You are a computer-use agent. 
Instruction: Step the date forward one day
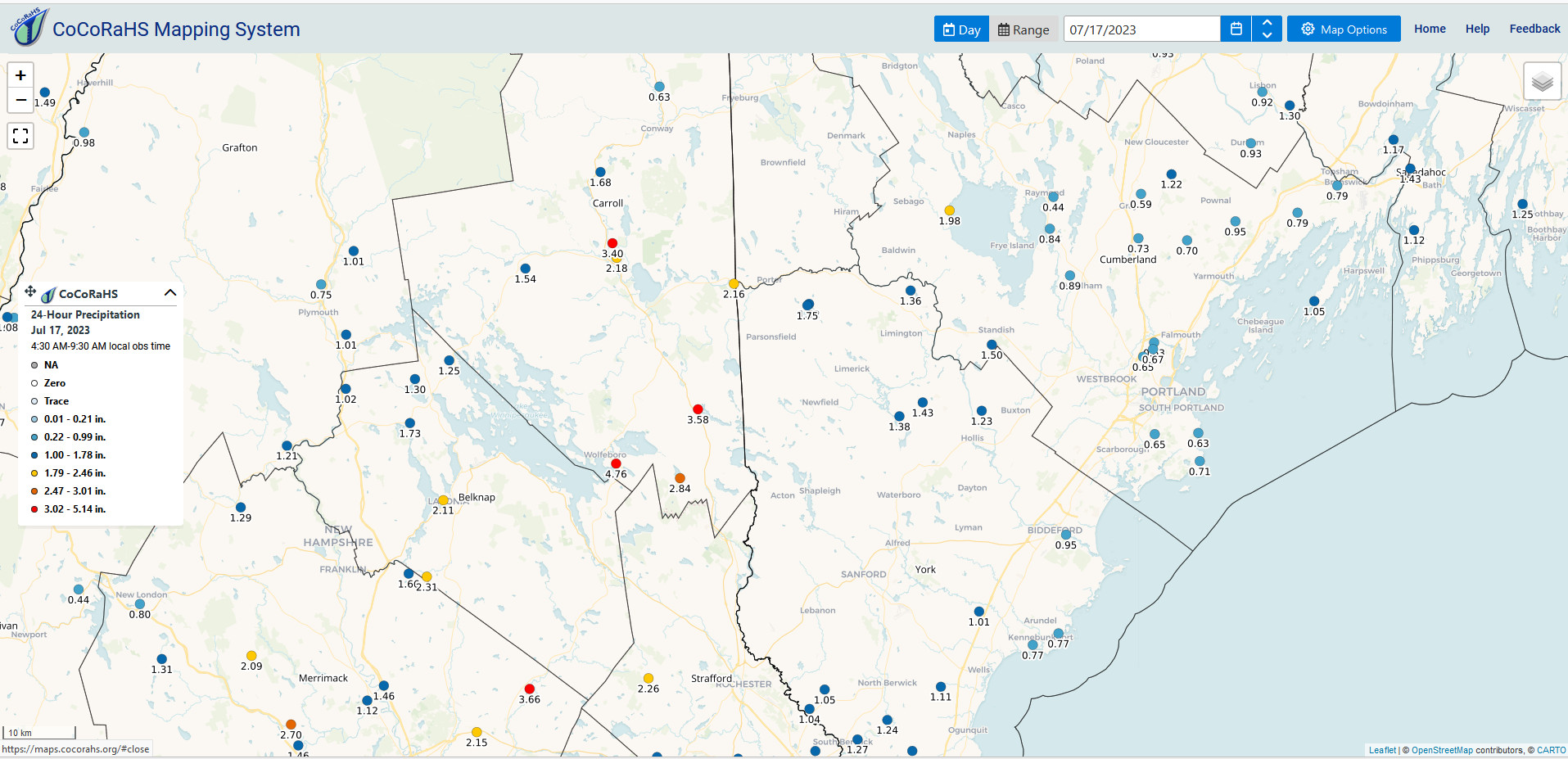point(1267,23)
